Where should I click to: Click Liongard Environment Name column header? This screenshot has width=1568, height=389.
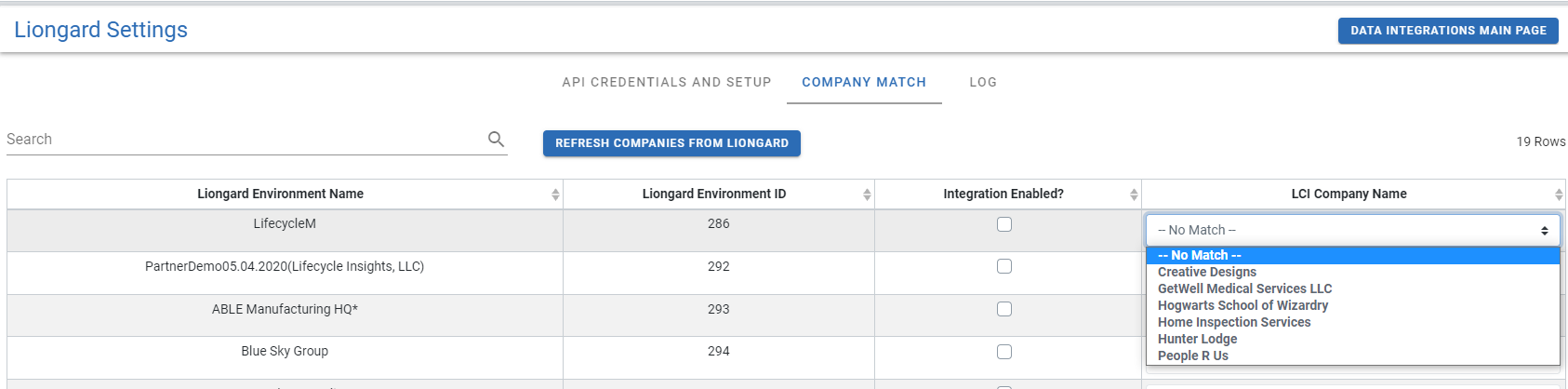[x=285, y=194]
